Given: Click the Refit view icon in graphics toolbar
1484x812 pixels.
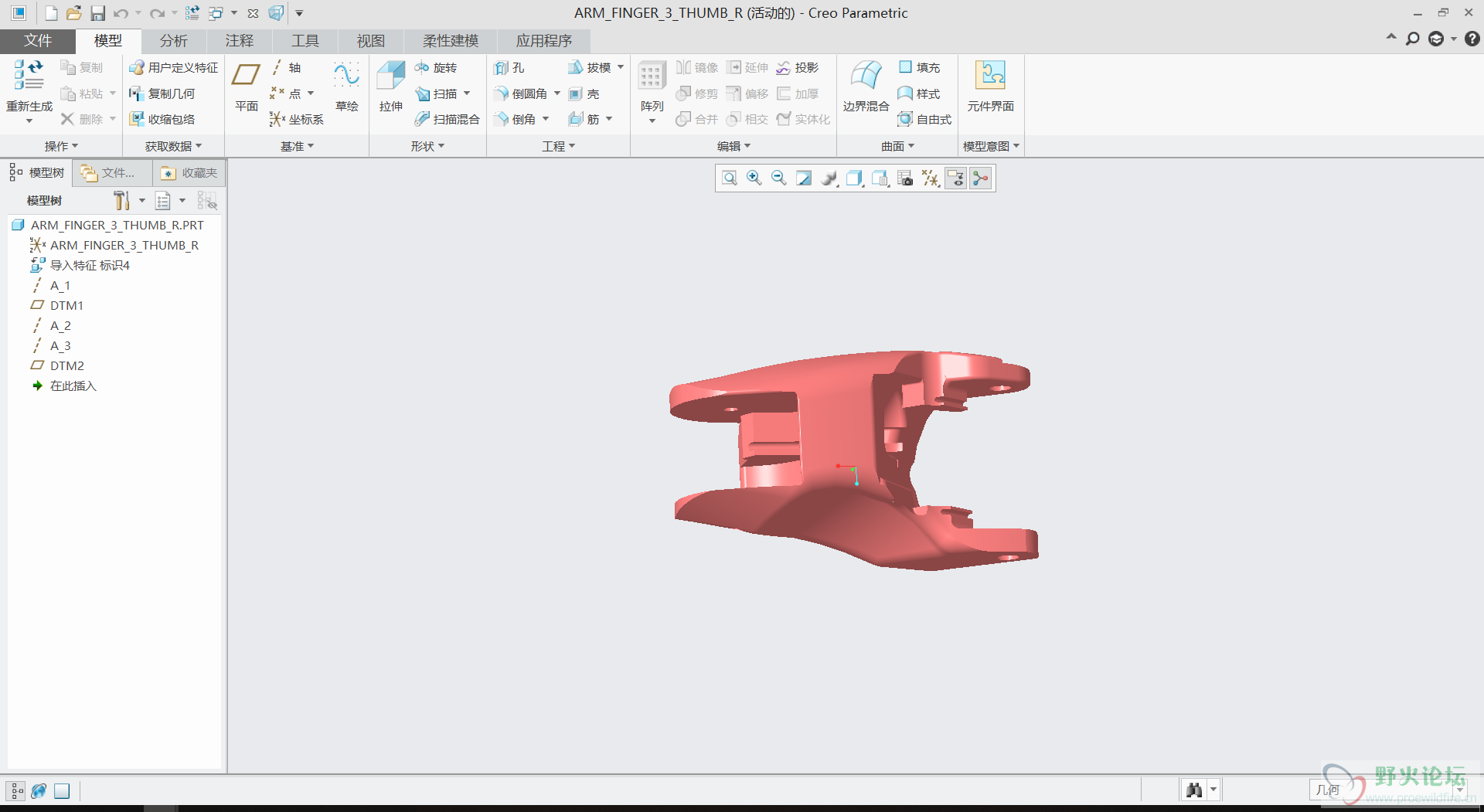Looking at the screenshot, I should (x=729, y=178).
